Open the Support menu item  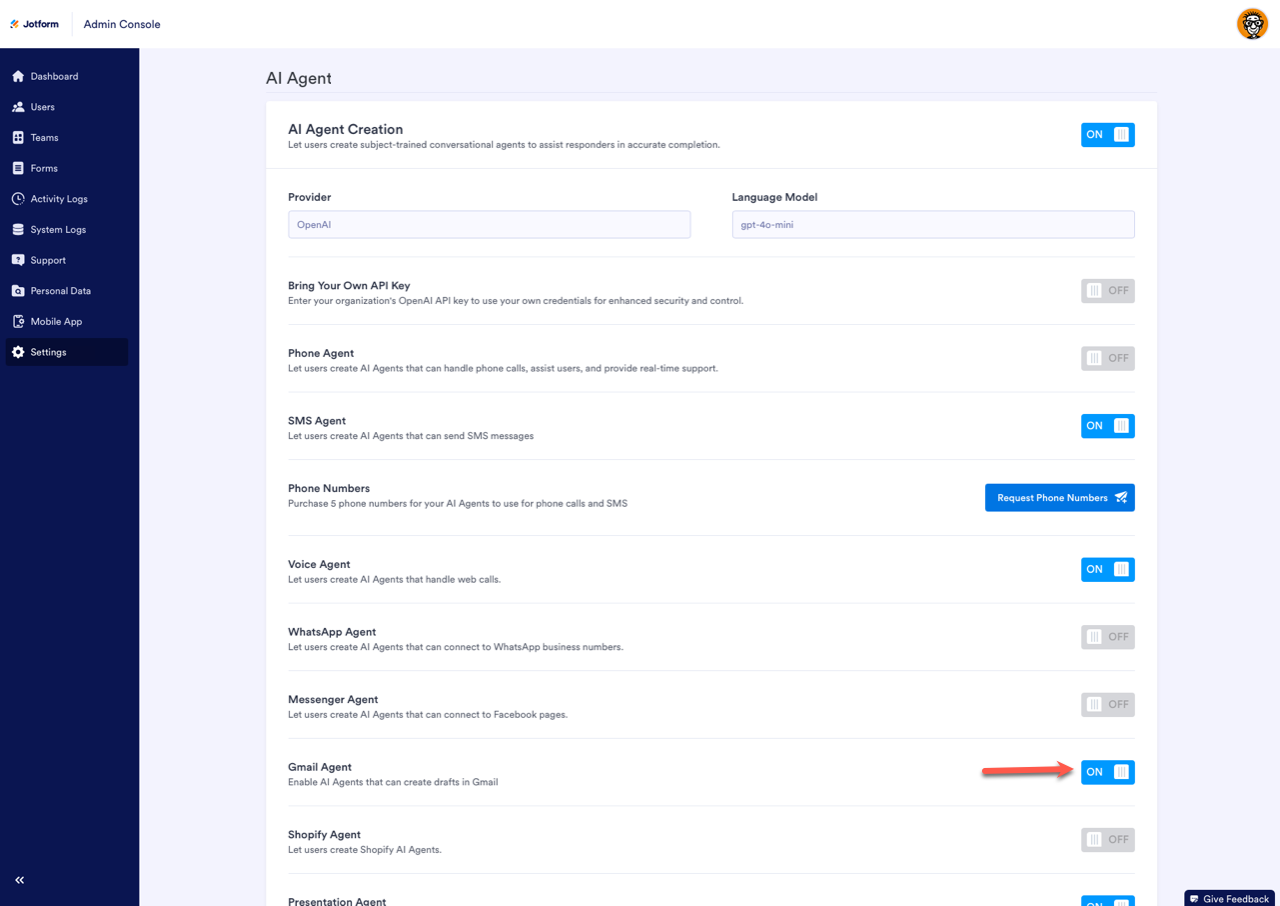[47, 260]
